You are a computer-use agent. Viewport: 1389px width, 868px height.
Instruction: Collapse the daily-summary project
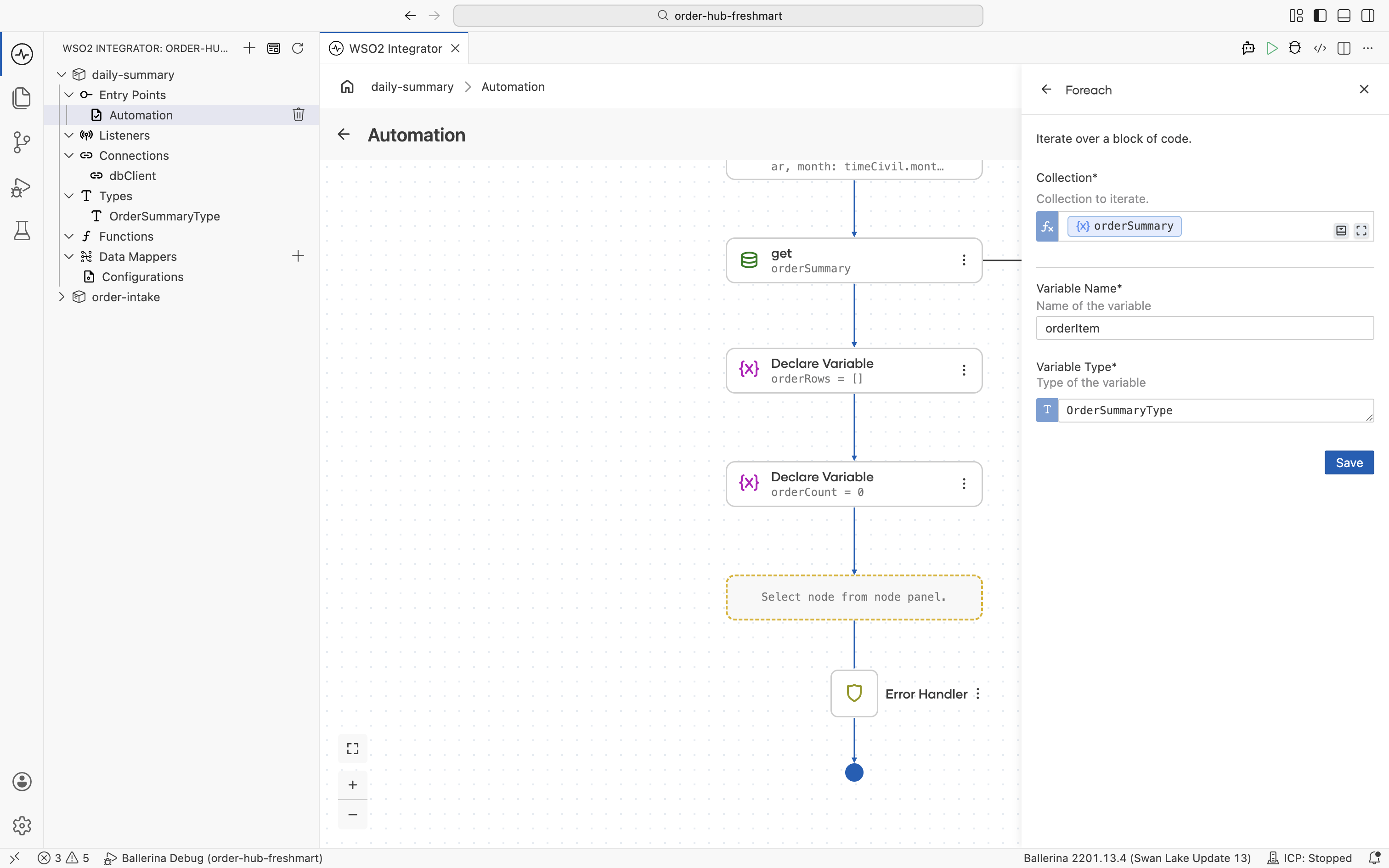[x=62, y=74]
